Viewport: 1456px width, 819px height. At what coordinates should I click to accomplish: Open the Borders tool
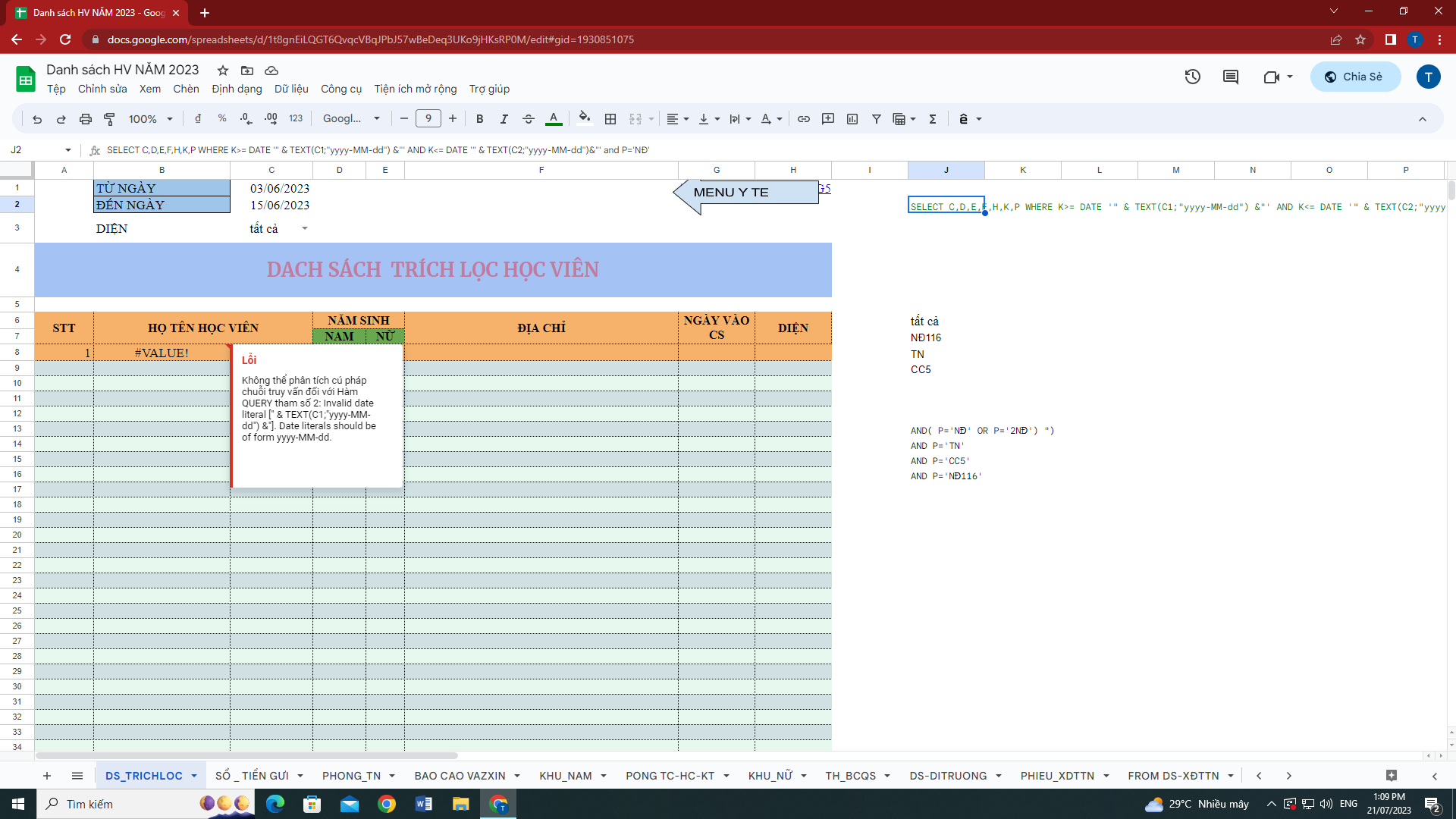click(x=610, y=119)
